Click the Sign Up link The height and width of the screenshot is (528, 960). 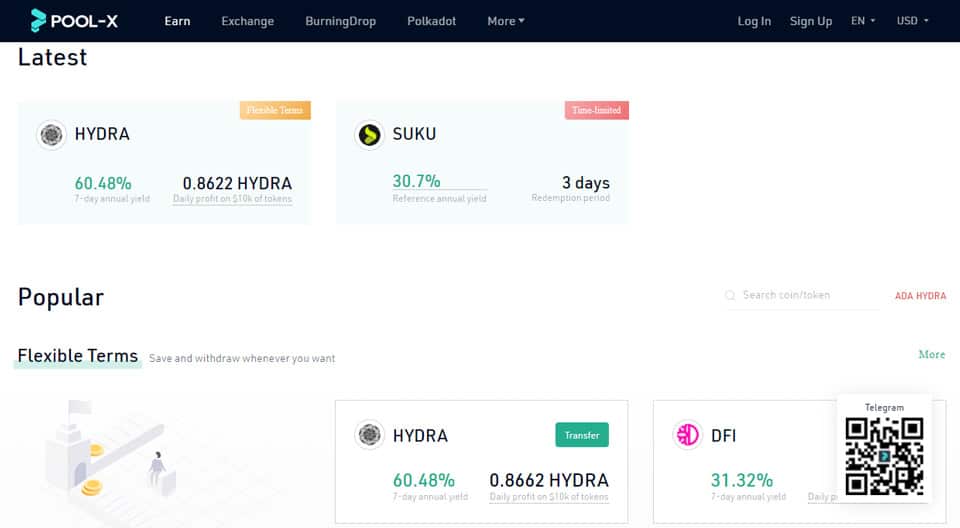[810, 21]
